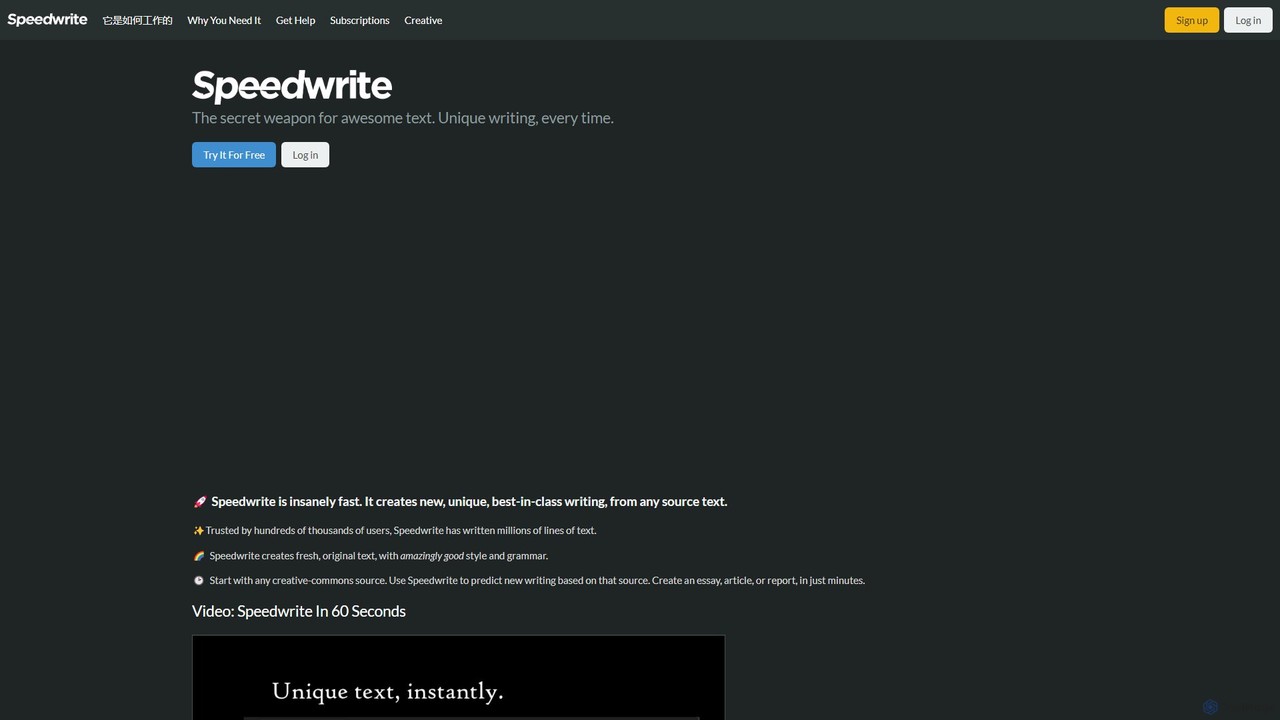Click the Try It For Free button
The width and height of the screenshot is (1280, 720).
coord(234,155)
